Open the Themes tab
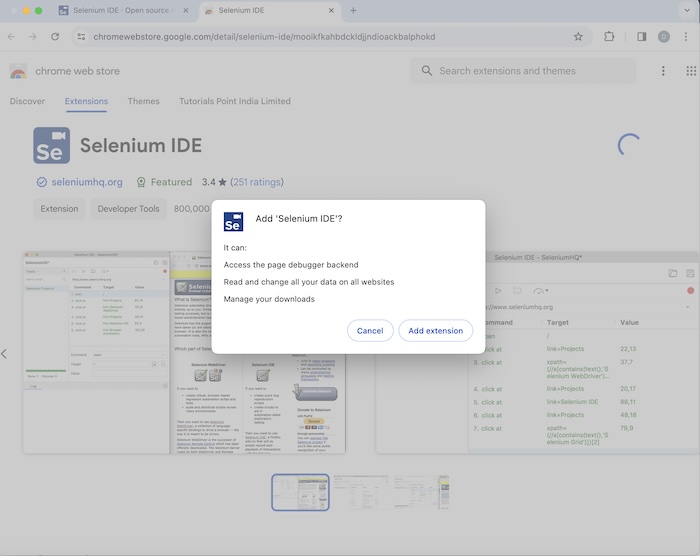Screen dimensions: 700x556 coord(143,101)
